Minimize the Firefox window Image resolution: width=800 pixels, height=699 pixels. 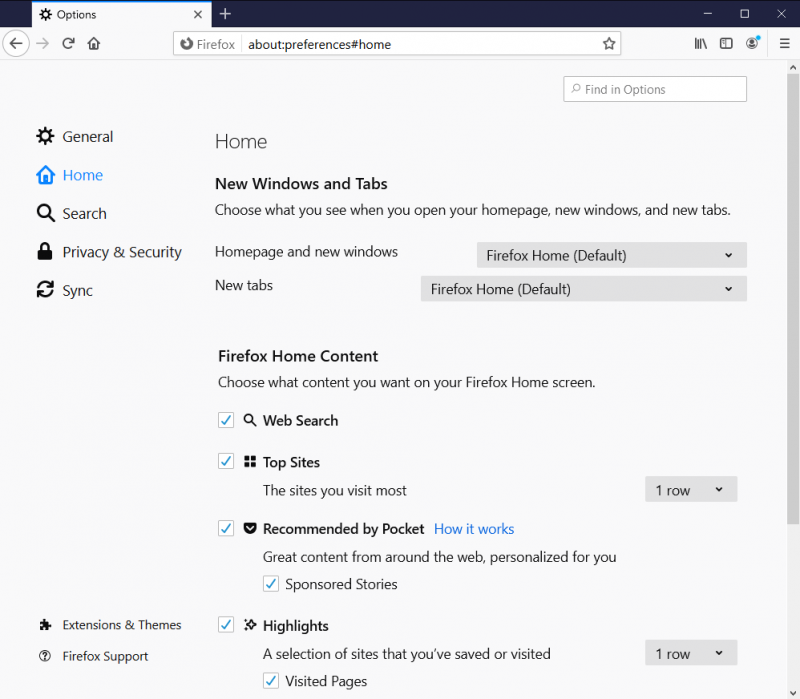[708, 14]
